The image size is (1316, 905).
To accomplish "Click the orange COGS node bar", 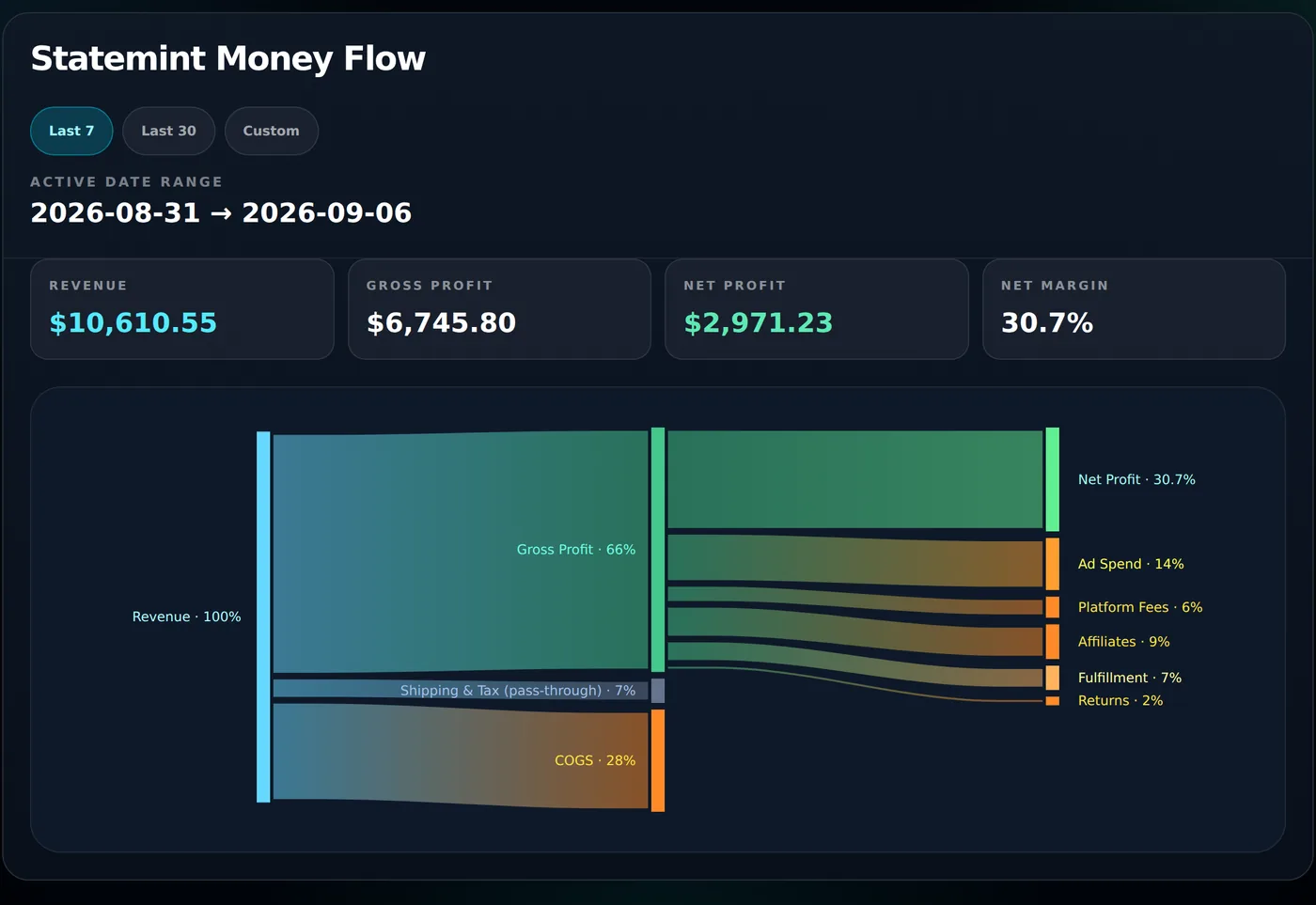I will click(x=658, y=760).
